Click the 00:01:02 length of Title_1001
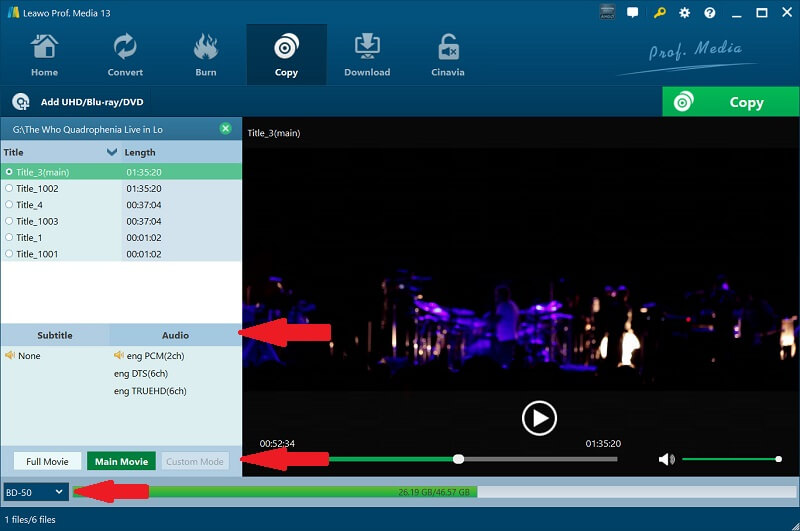Screen dimensions: 800x531 click(x=144, y=254)
